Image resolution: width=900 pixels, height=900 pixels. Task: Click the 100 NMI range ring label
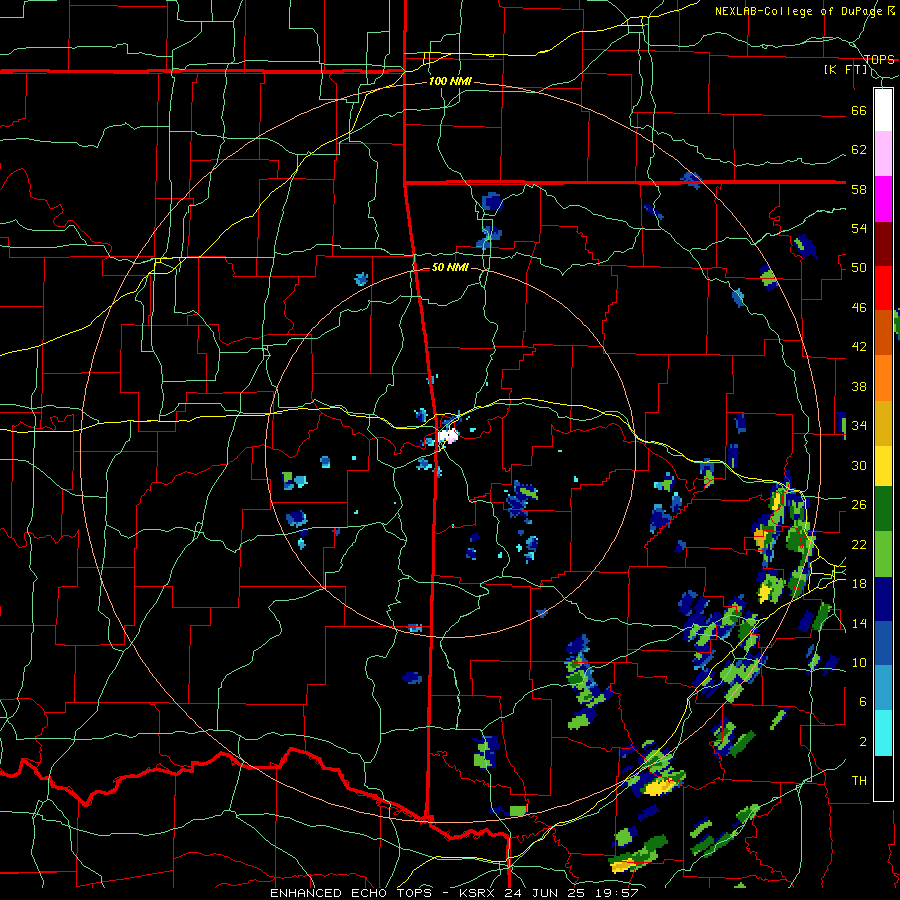pyautogui.click(x=450, y=82)
